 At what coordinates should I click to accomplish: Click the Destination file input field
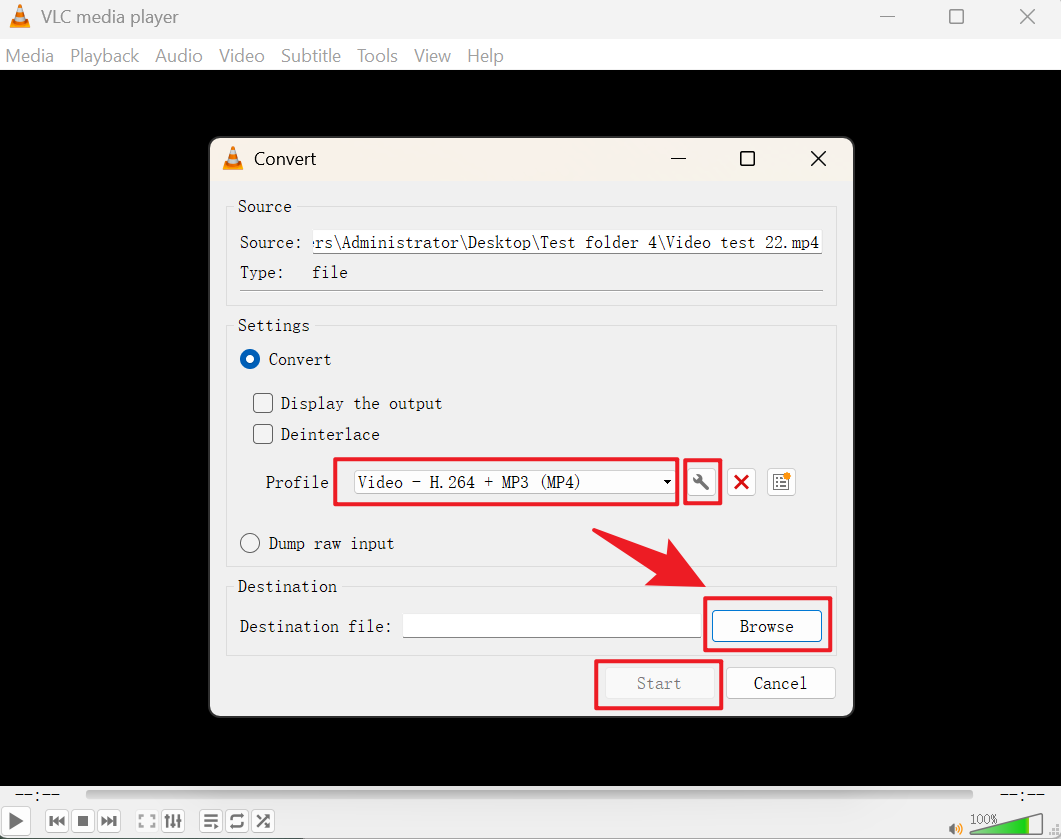(551, 626)
